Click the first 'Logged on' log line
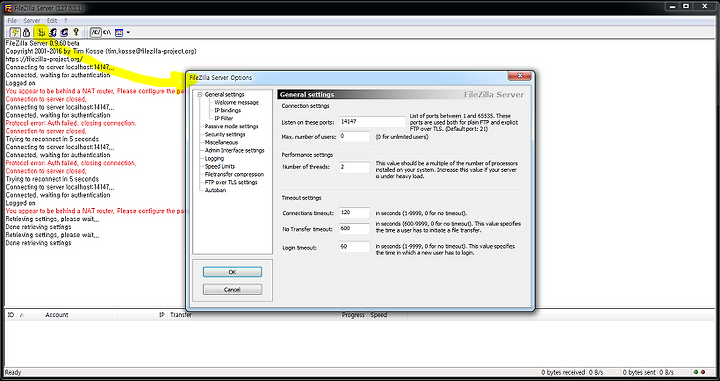 (x=20, y=83)
